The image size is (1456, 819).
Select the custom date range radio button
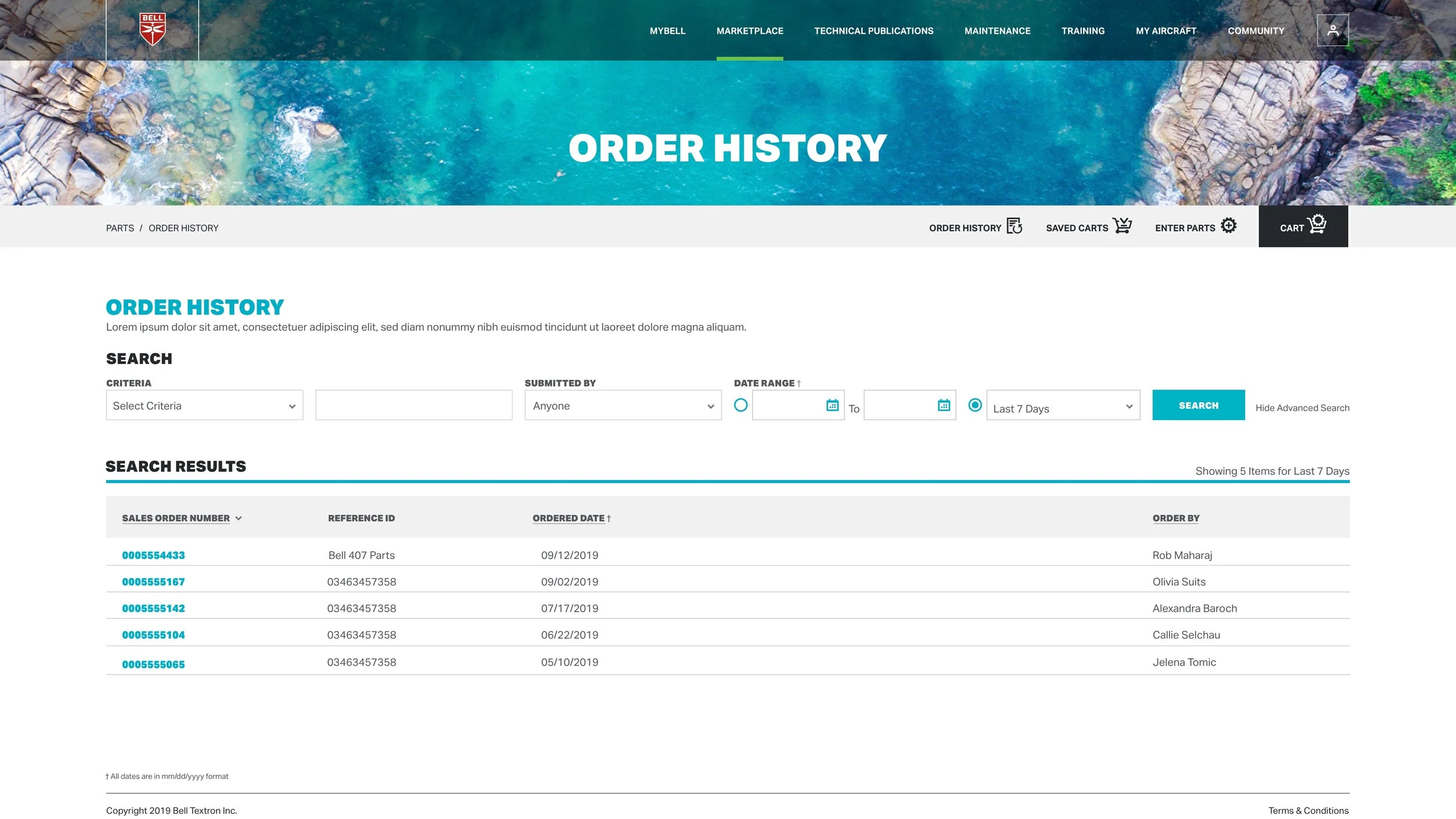[740, 405]
